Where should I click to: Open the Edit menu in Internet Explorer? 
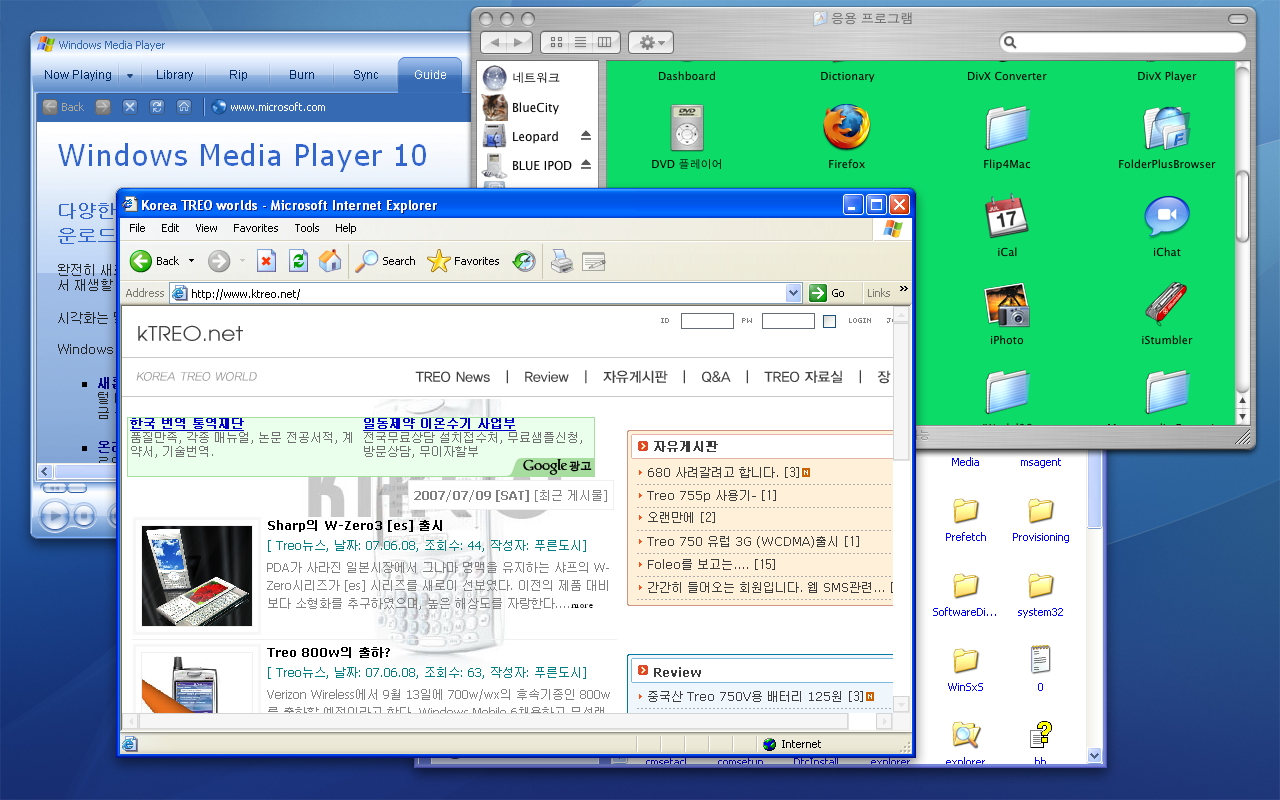[x=170, y=228]
